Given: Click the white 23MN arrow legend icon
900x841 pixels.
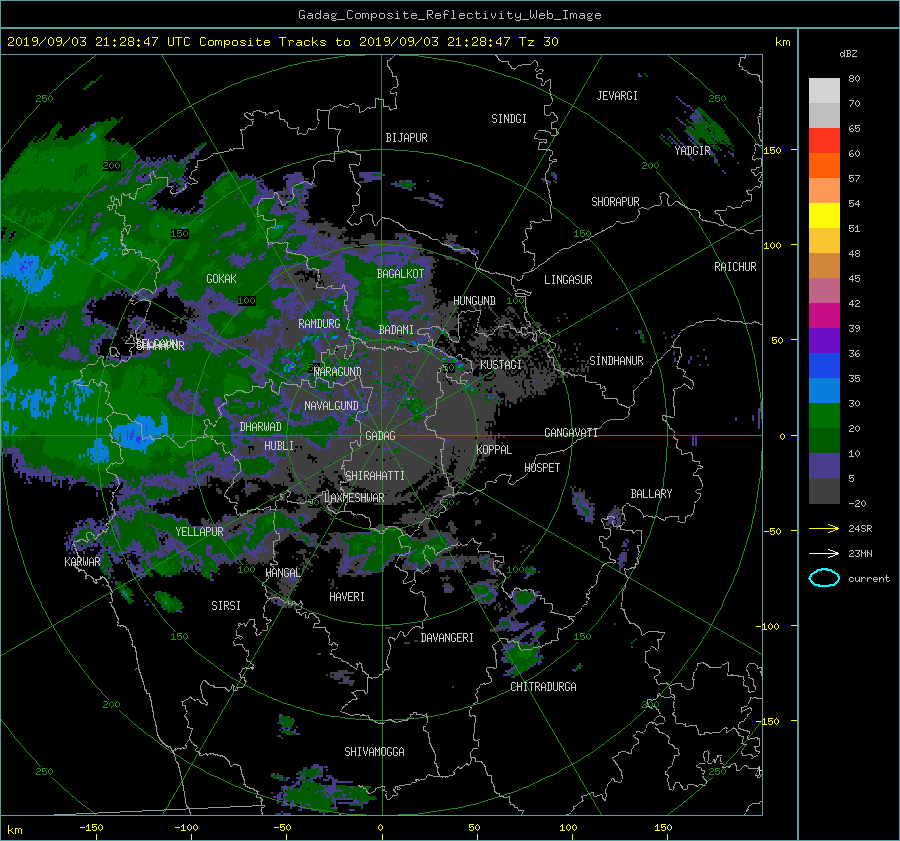Looking at the screenshot, I should click(824, 553).
